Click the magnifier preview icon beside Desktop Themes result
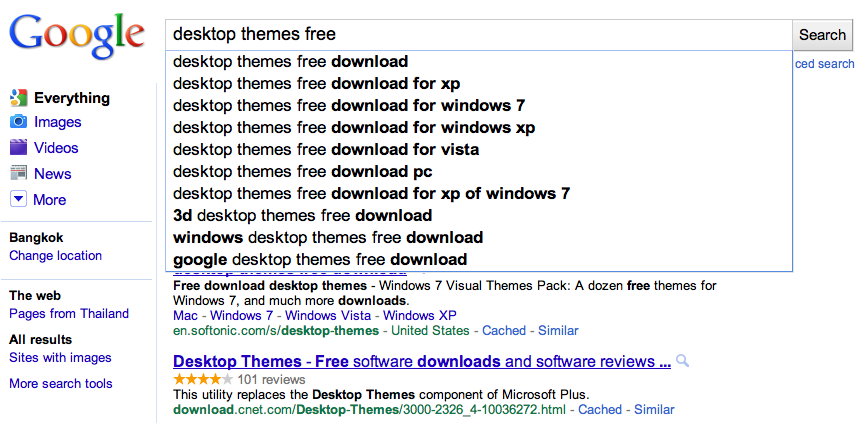Screen dimensions: 856x423 pos(682,361)
